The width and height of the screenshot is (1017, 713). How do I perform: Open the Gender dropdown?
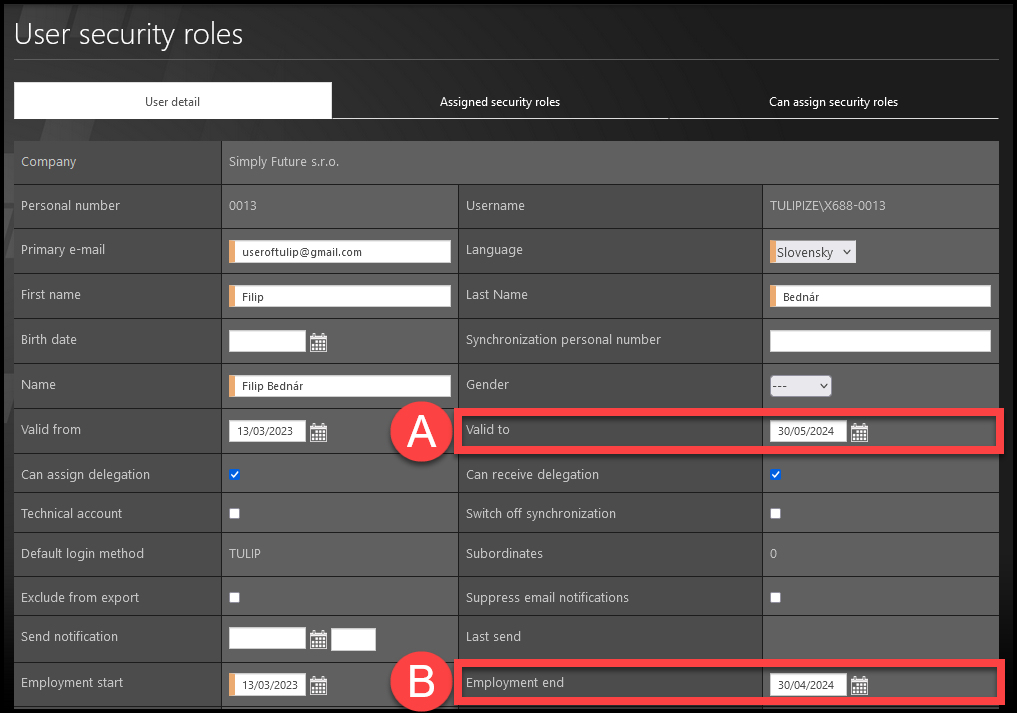[x=801, y=385]
